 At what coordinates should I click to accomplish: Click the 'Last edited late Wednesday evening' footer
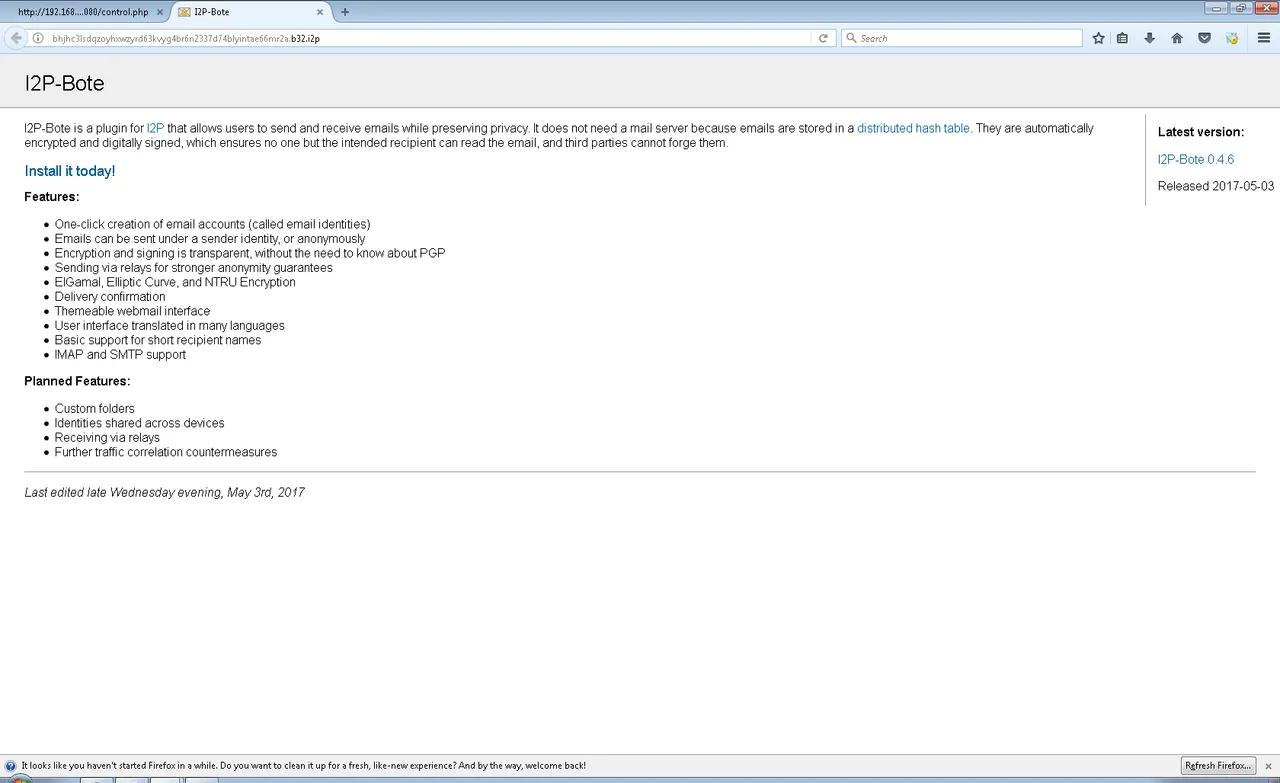click(x=165, y=493)
